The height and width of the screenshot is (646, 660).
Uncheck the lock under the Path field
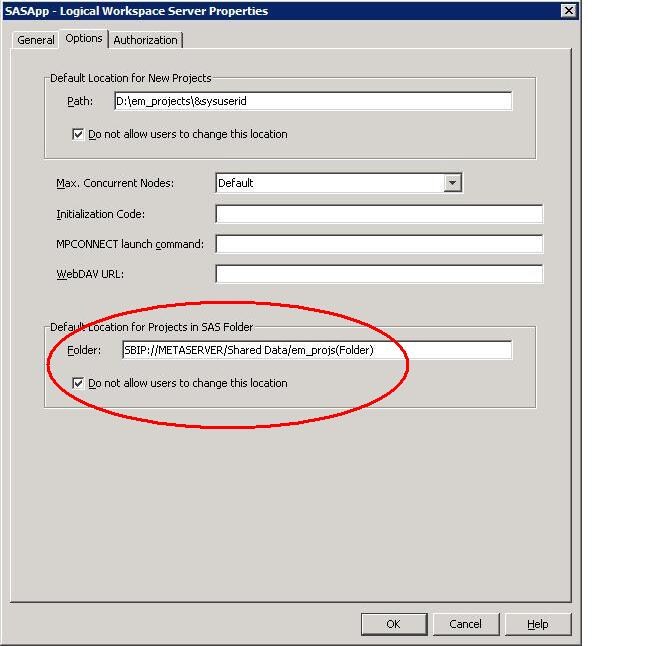click(x=79, y=134)
